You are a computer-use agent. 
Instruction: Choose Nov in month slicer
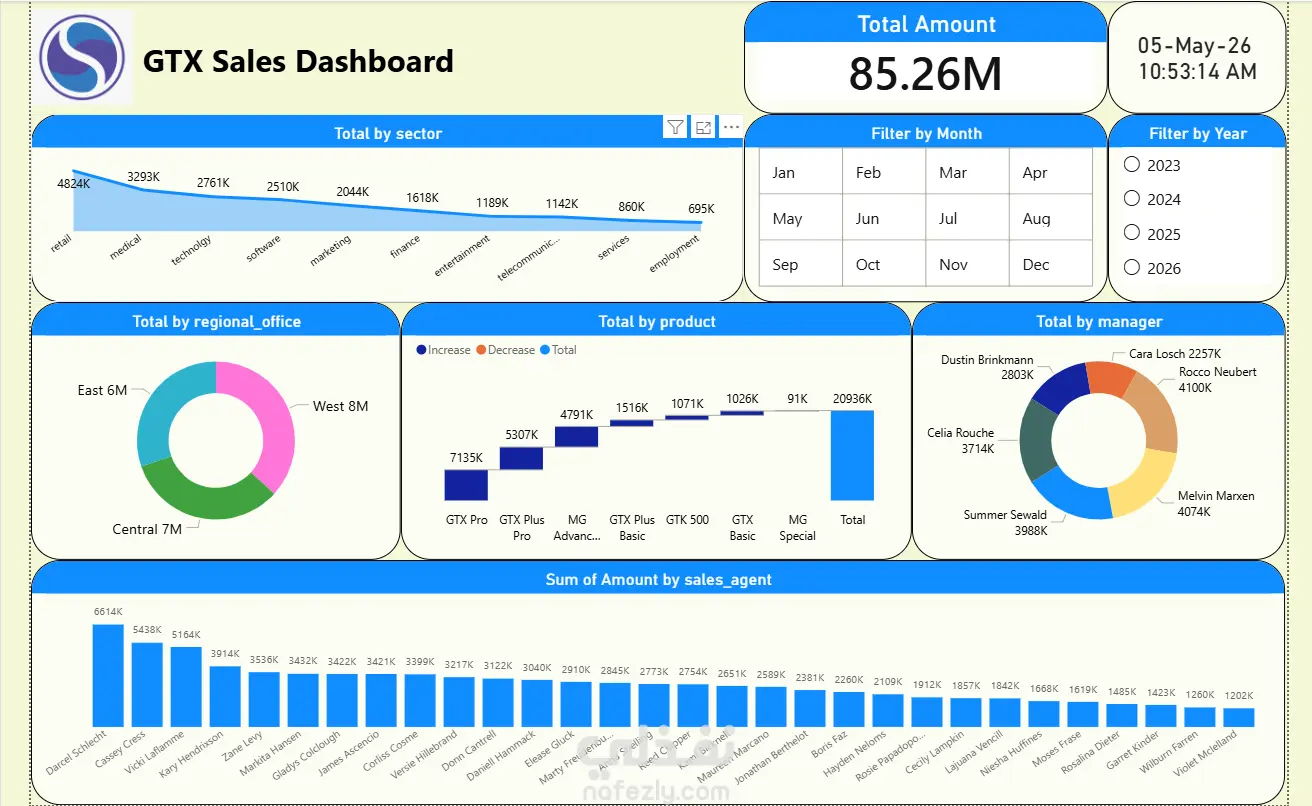(x=967, y=264)
